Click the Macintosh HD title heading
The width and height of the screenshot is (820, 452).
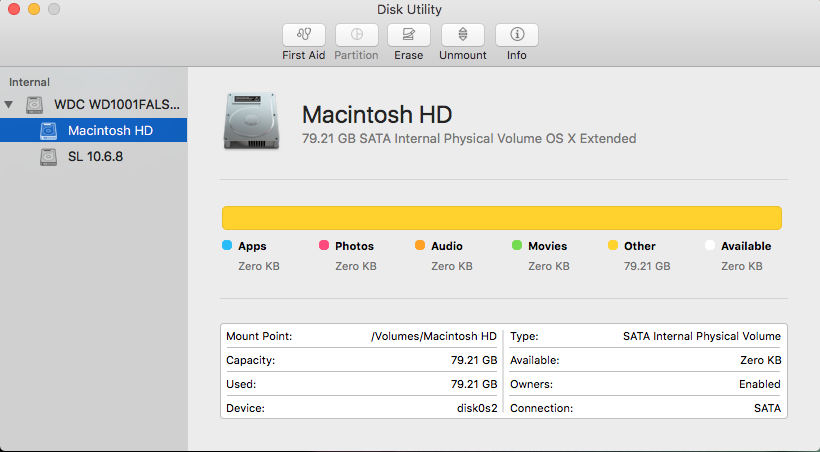(378, 113)
